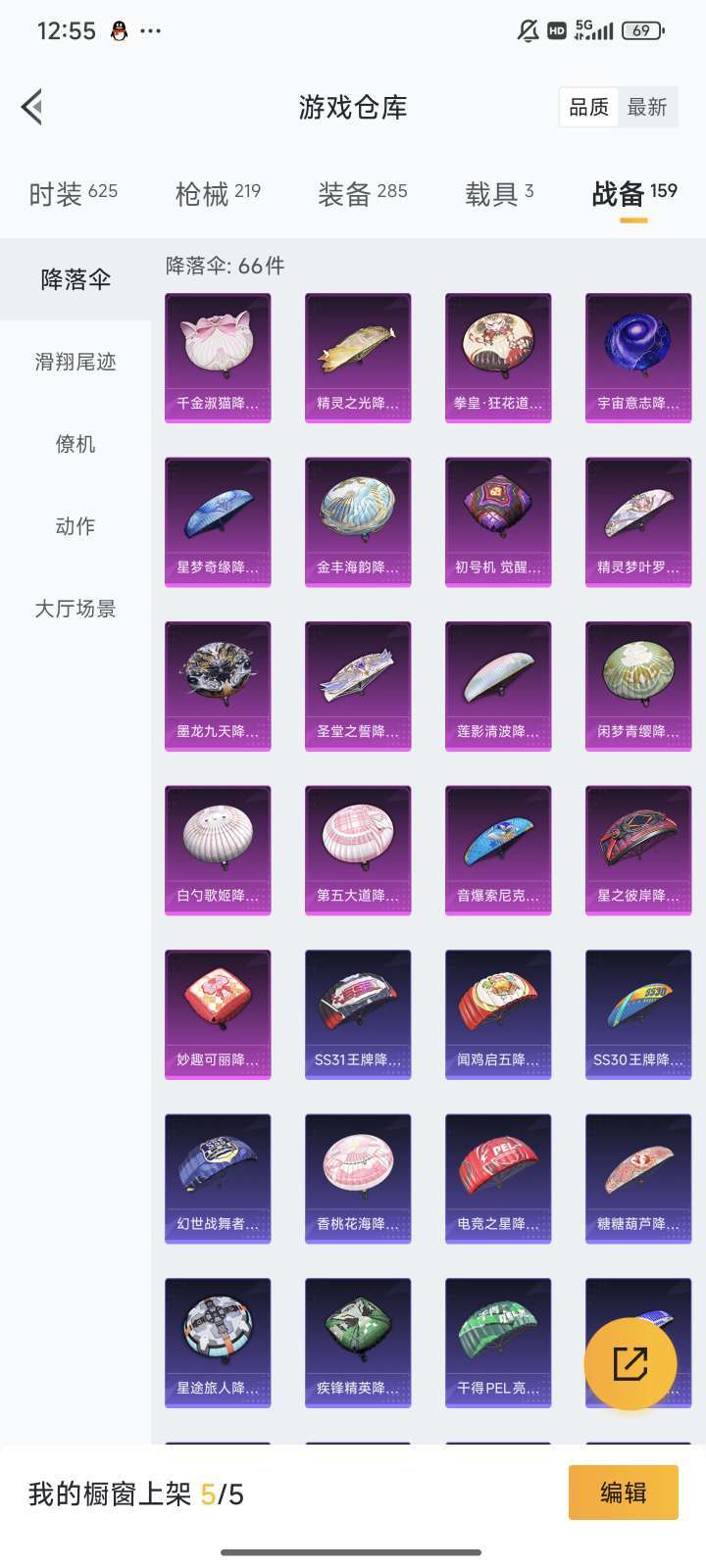Open the 千金淑猫 parachute item
706x1568 pixels.
tap(218, 358)
